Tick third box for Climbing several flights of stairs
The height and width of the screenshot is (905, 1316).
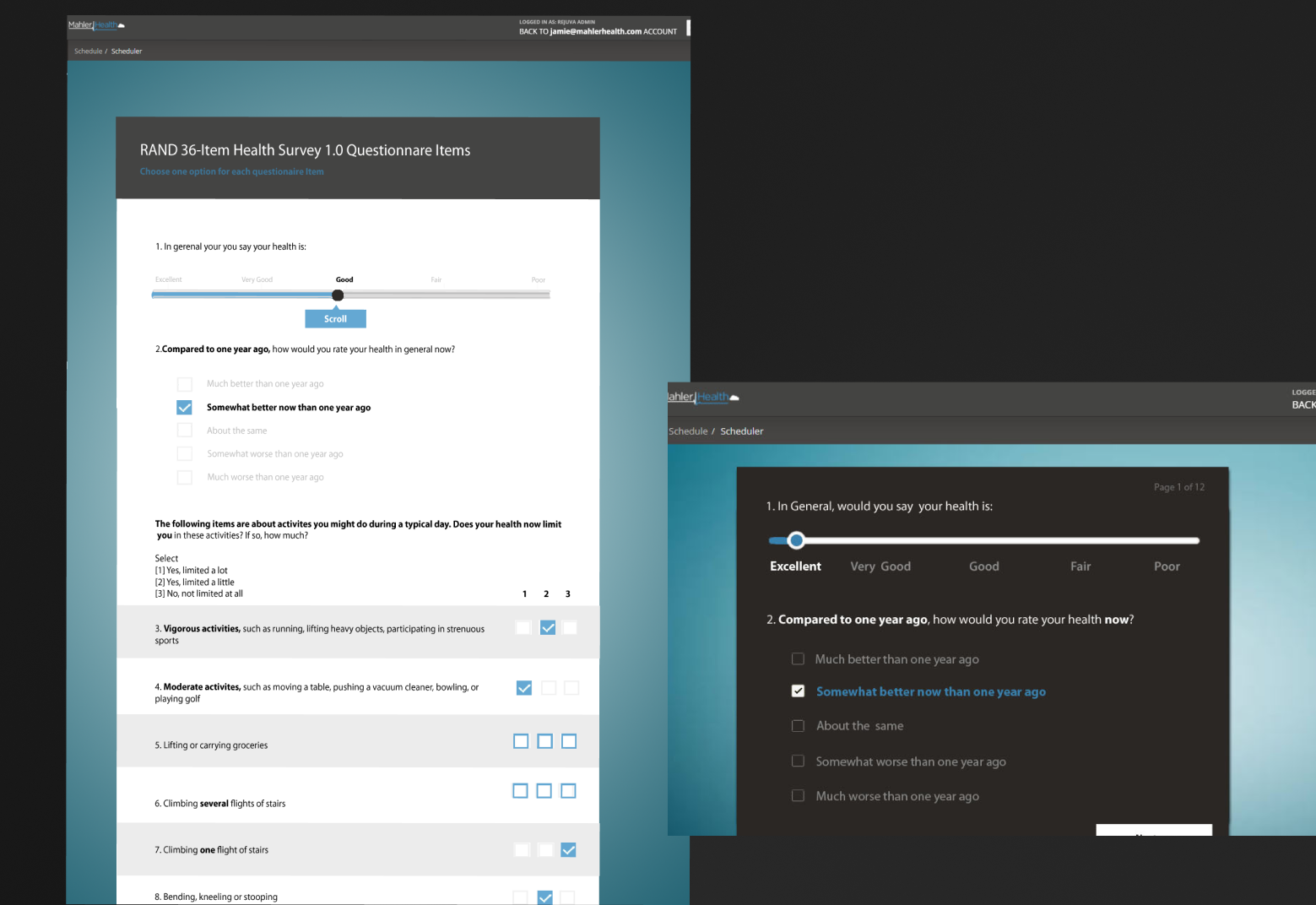pos(568,791)
